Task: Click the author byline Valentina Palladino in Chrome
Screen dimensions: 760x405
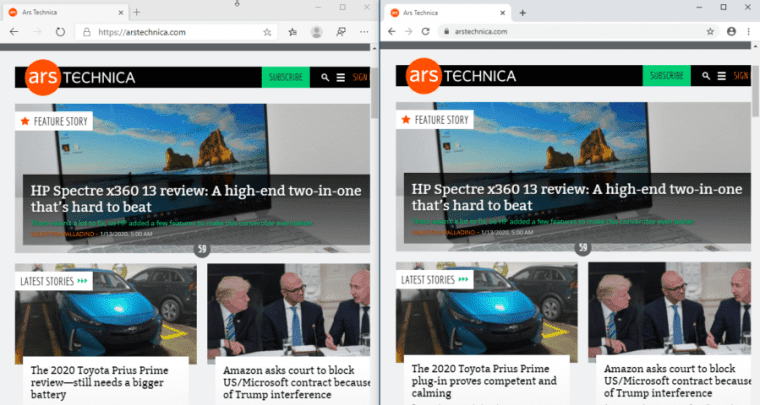Action: point(443,233)
